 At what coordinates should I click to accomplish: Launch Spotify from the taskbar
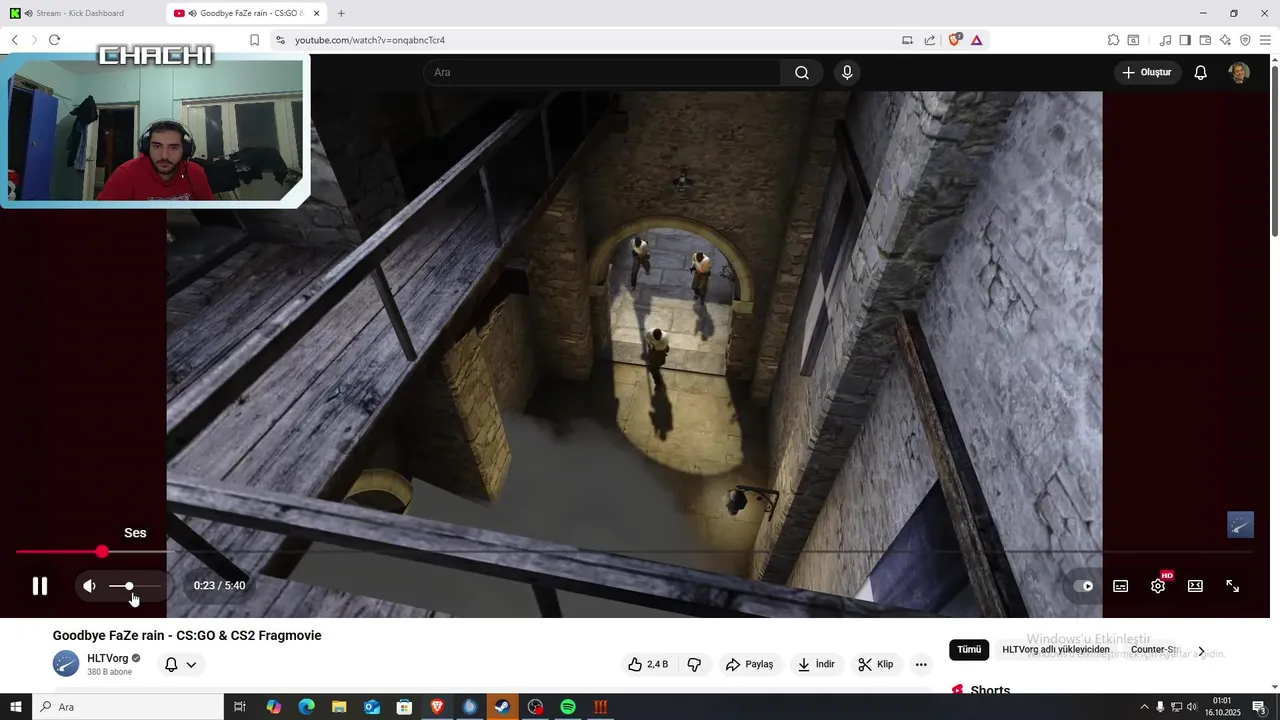pyautogui.click(x=568, y=707)
